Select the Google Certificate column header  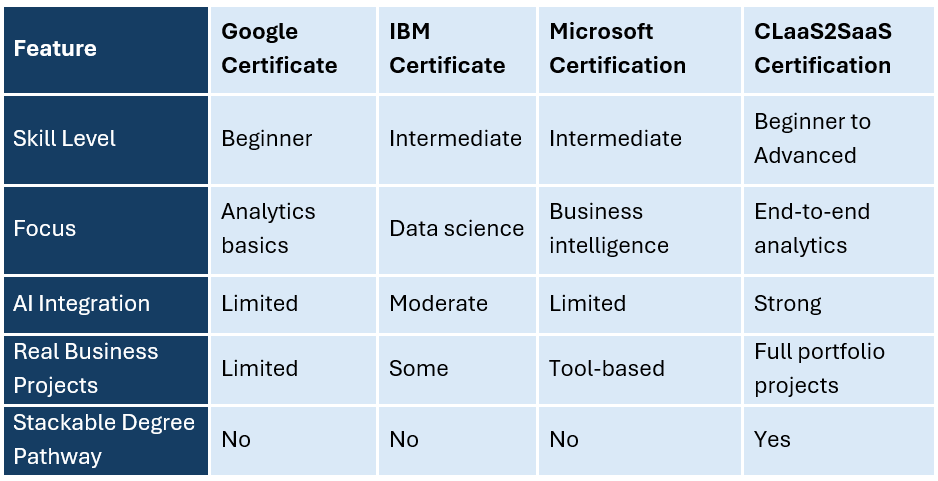[293, 50]
